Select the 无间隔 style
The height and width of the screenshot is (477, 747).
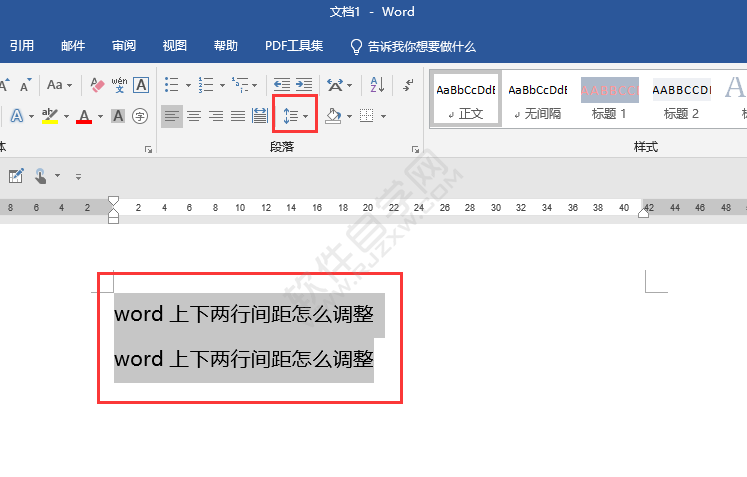[538, 100]
